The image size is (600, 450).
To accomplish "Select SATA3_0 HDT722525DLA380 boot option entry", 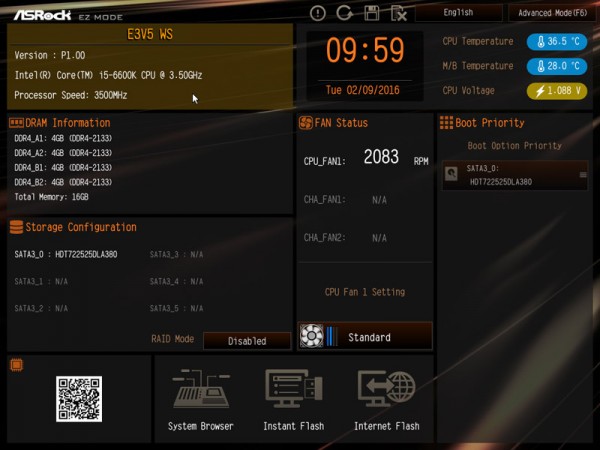I will pos(515,175).
